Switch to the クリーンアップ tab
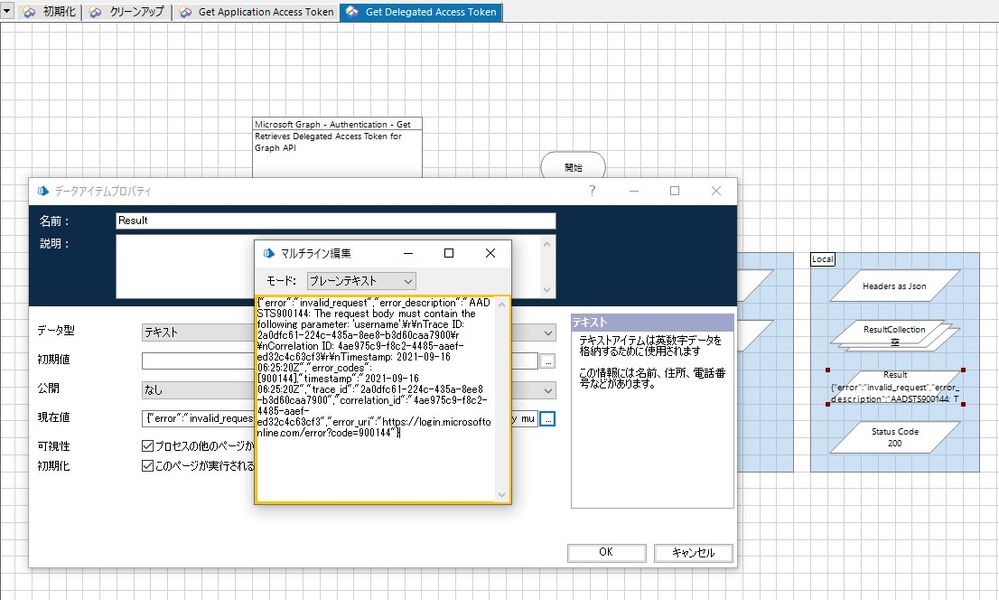Viewport: 999px width, 600px height. (x=127, y=12)
